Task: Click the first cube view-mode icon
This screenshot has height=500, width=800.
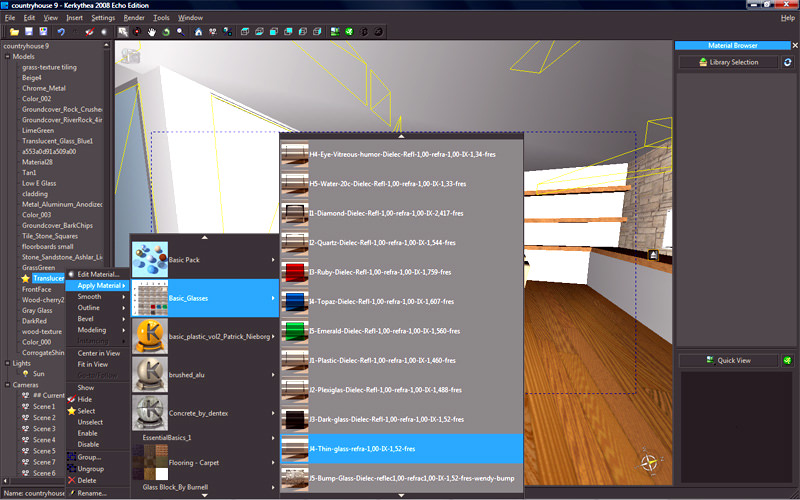Action: pyautogui.click(x=245, y=32)
